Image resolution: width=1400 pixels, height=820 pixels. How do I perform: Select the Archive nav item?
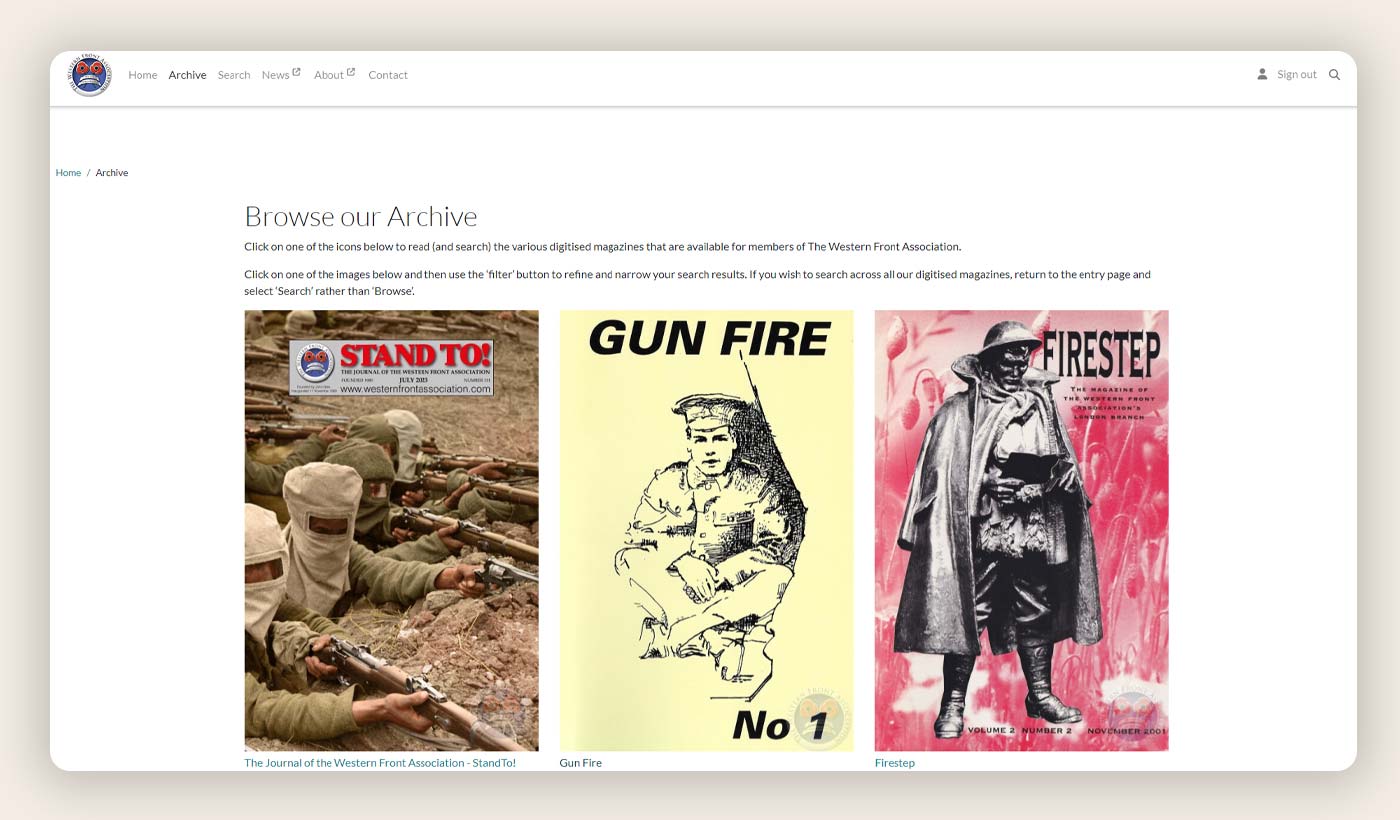coord(187,75)
